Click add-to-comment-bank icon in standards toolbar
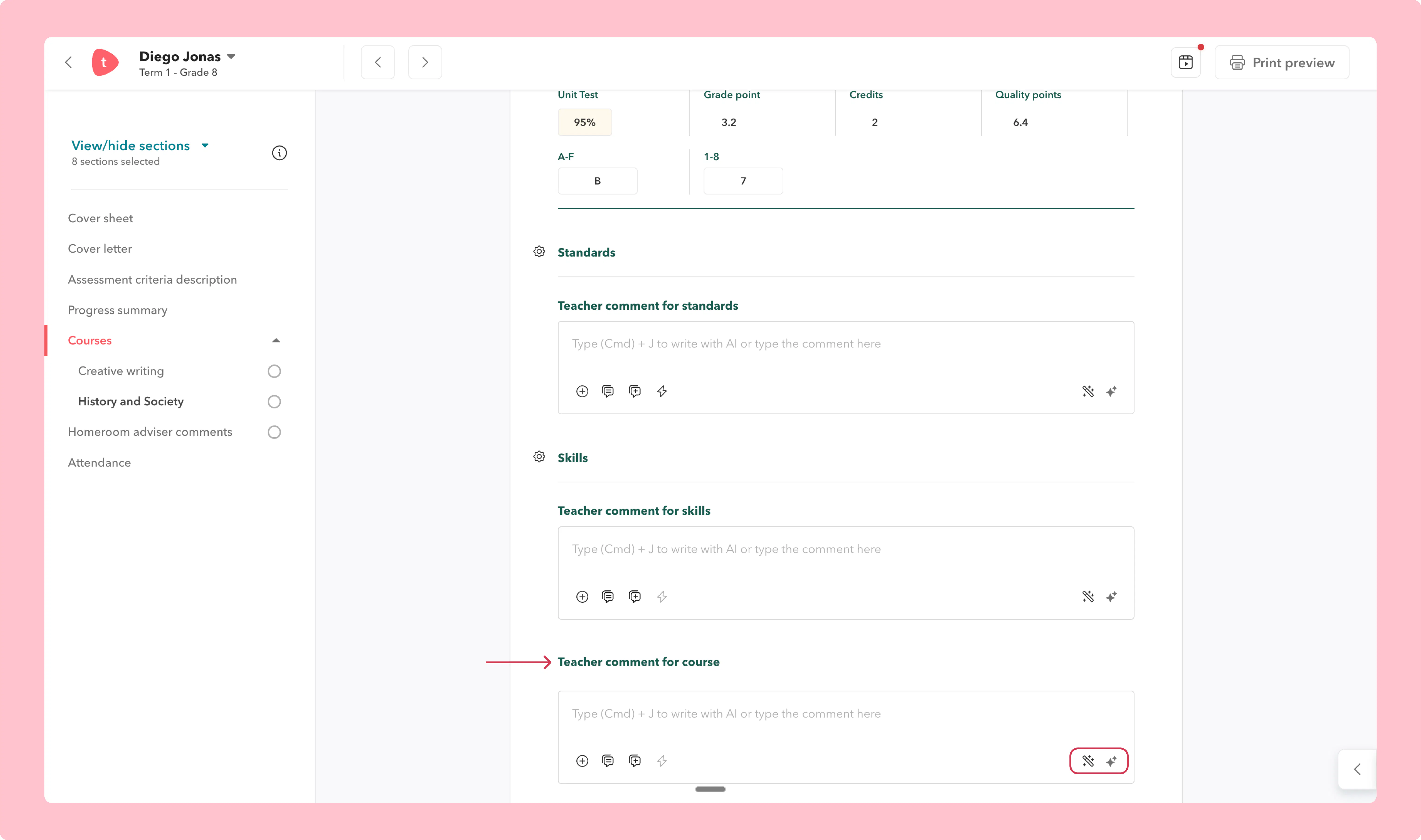The width and height of the screenshot is (1421, 840). click(635, 391)
